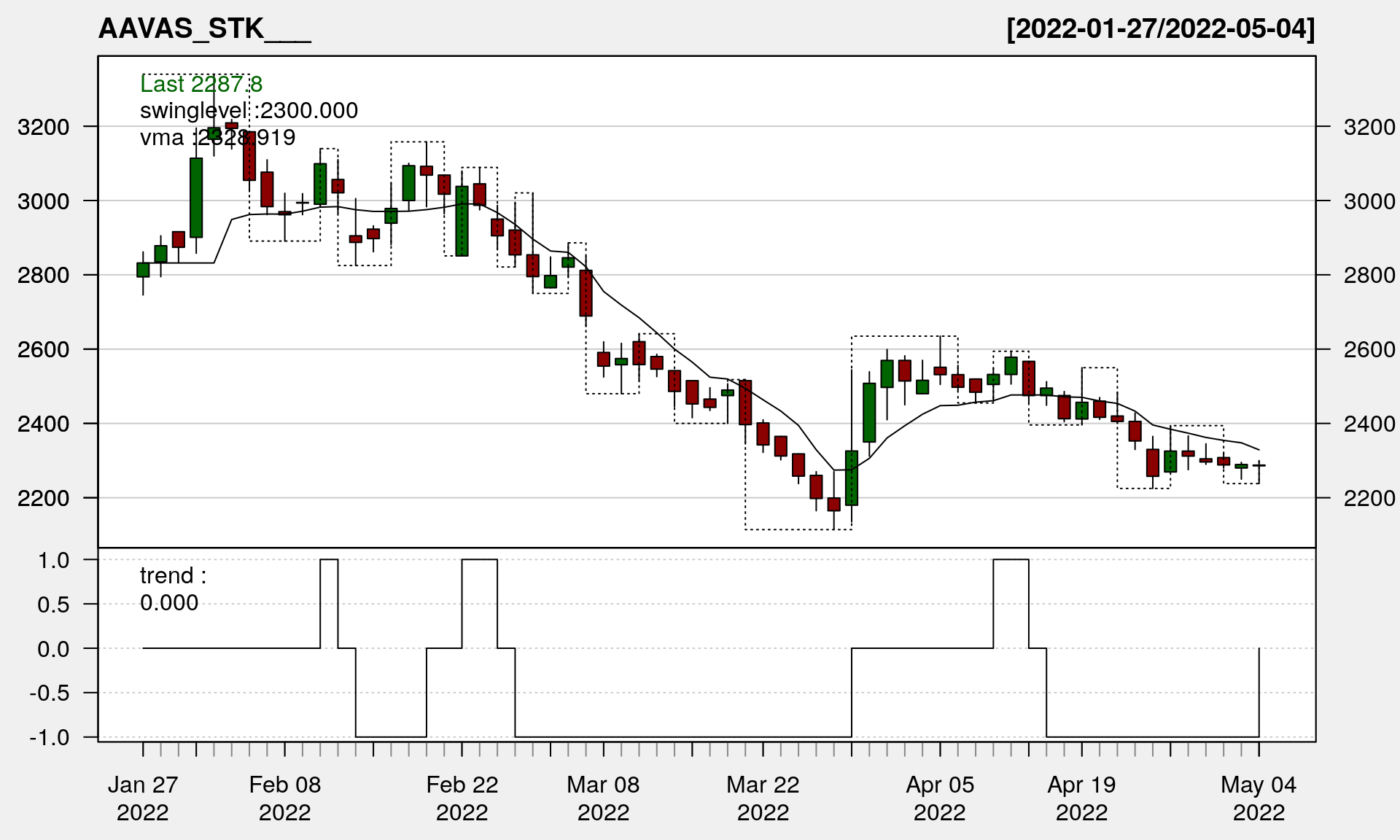Viewport: 1400px width, 840px height.
Task: Click the Apr 05 2022 axis date
Action: (940, 798)
